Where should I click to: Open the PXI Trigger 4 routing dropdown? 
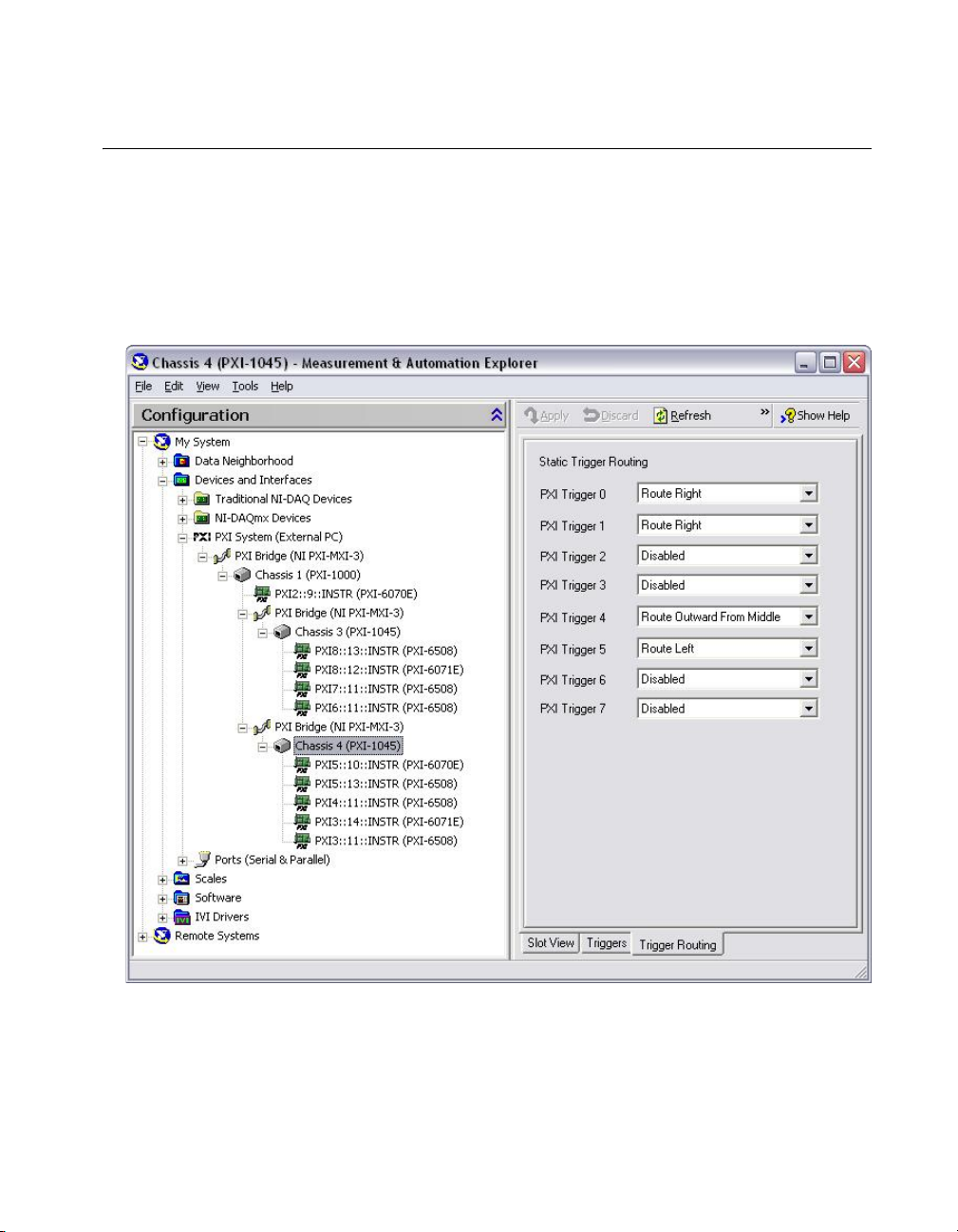808,617
